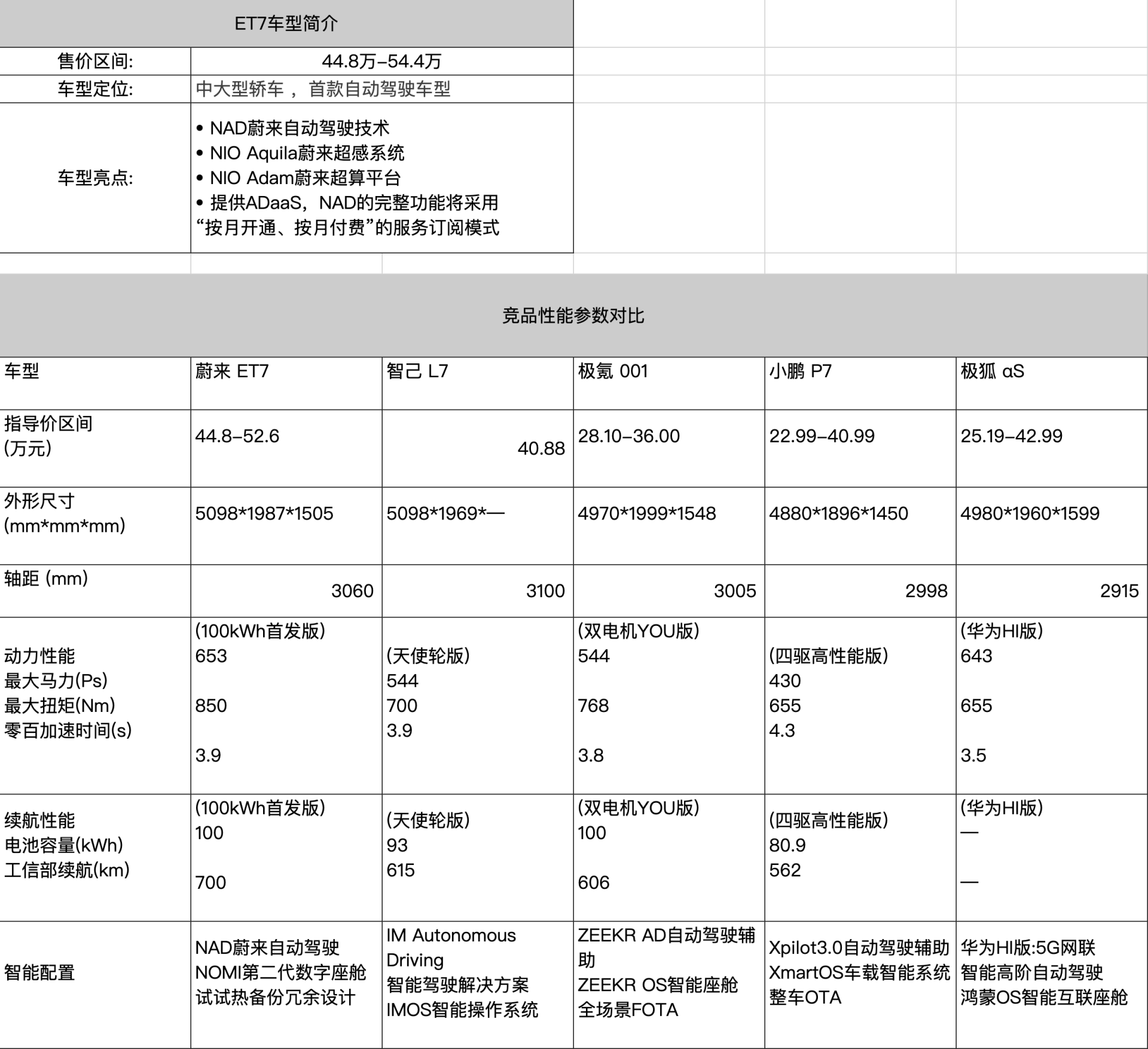Select the wheelbase '2998' cell

point(860,591)
